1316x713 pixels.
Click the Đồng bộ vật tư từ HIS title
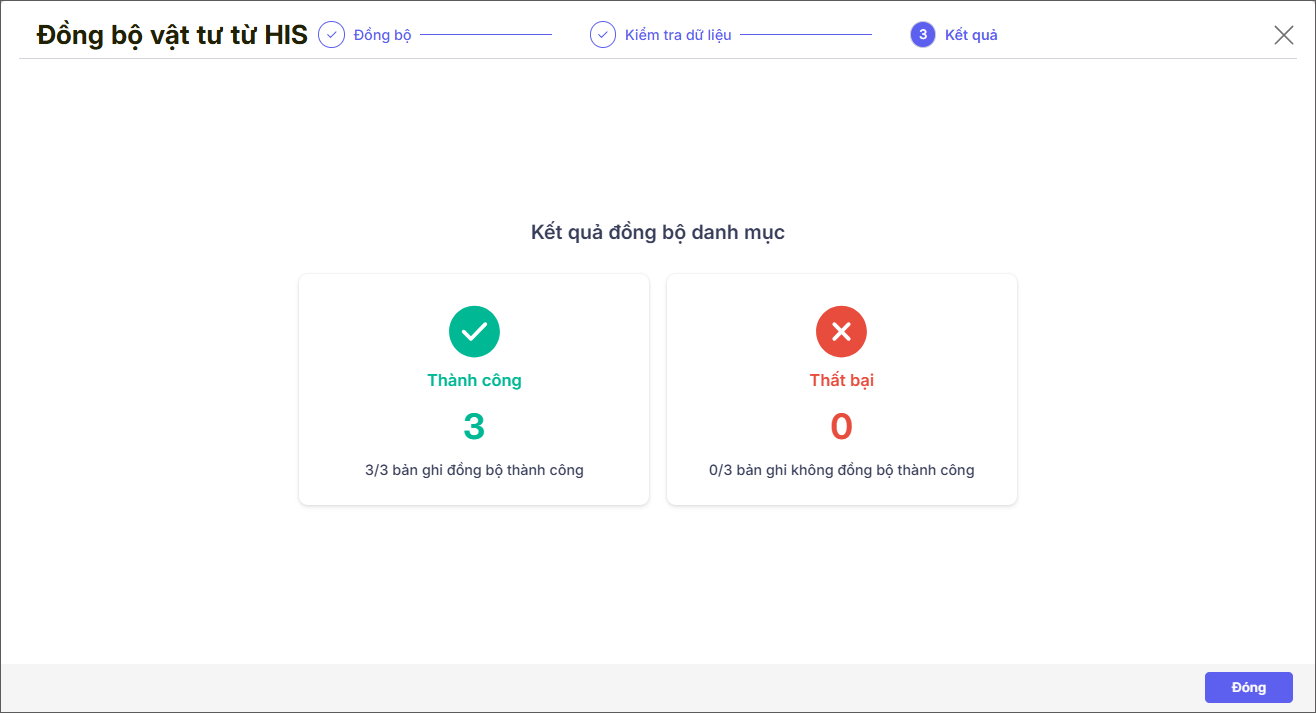pos(172,35)
